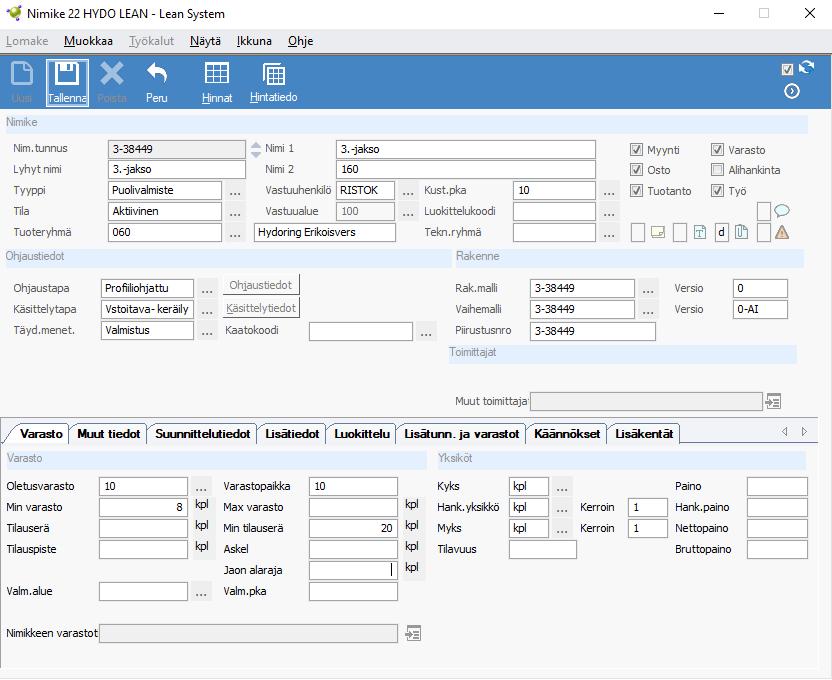Save the item with Tallenna
832x680 pixels.
pyautogui.click(x=67, y=82)
